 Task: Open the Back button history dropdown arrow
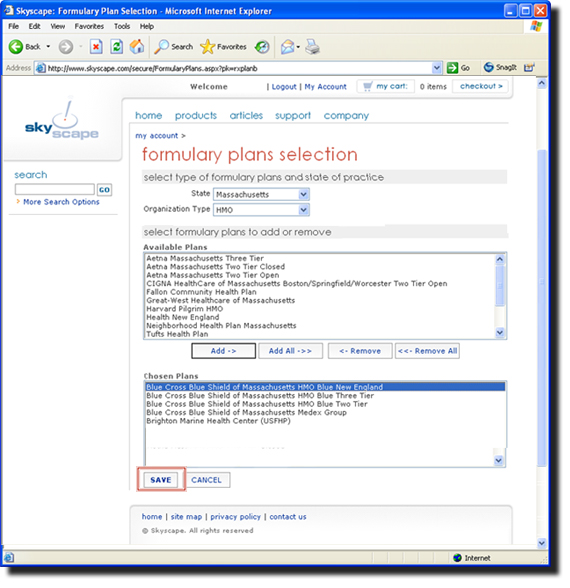point(48,47)
